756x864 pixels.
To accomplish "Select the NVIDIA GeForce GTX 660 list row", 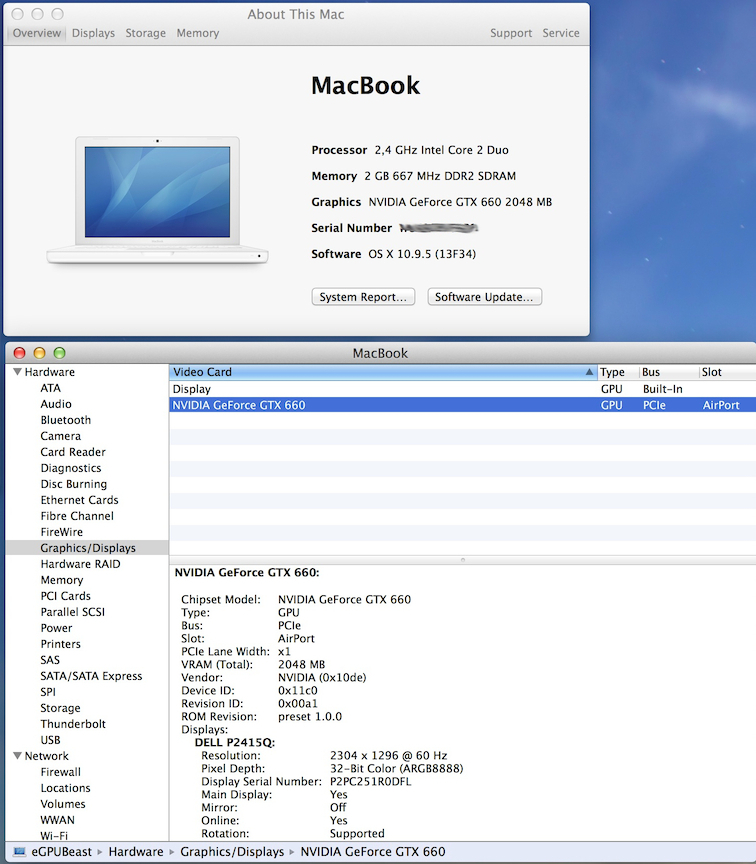I will pyautogui.click(x=462, y=405).
